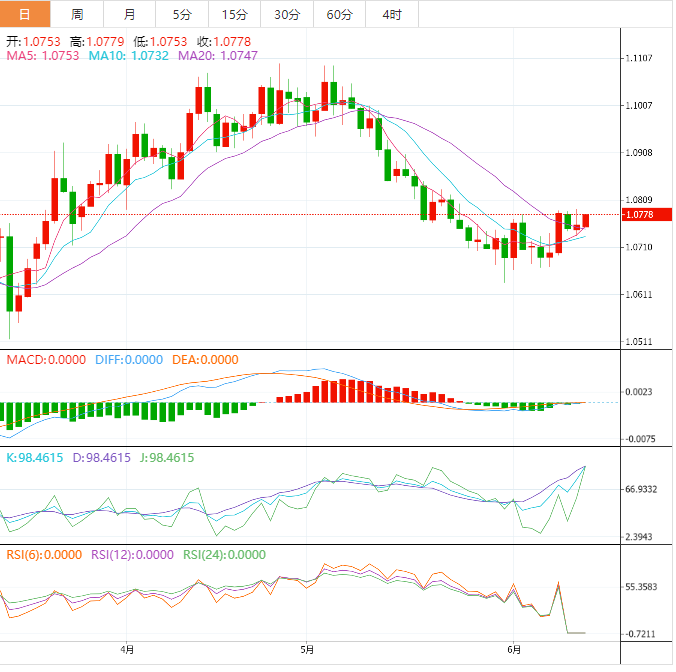Click the latest red candlestick at chart's right end

(585, 220)
